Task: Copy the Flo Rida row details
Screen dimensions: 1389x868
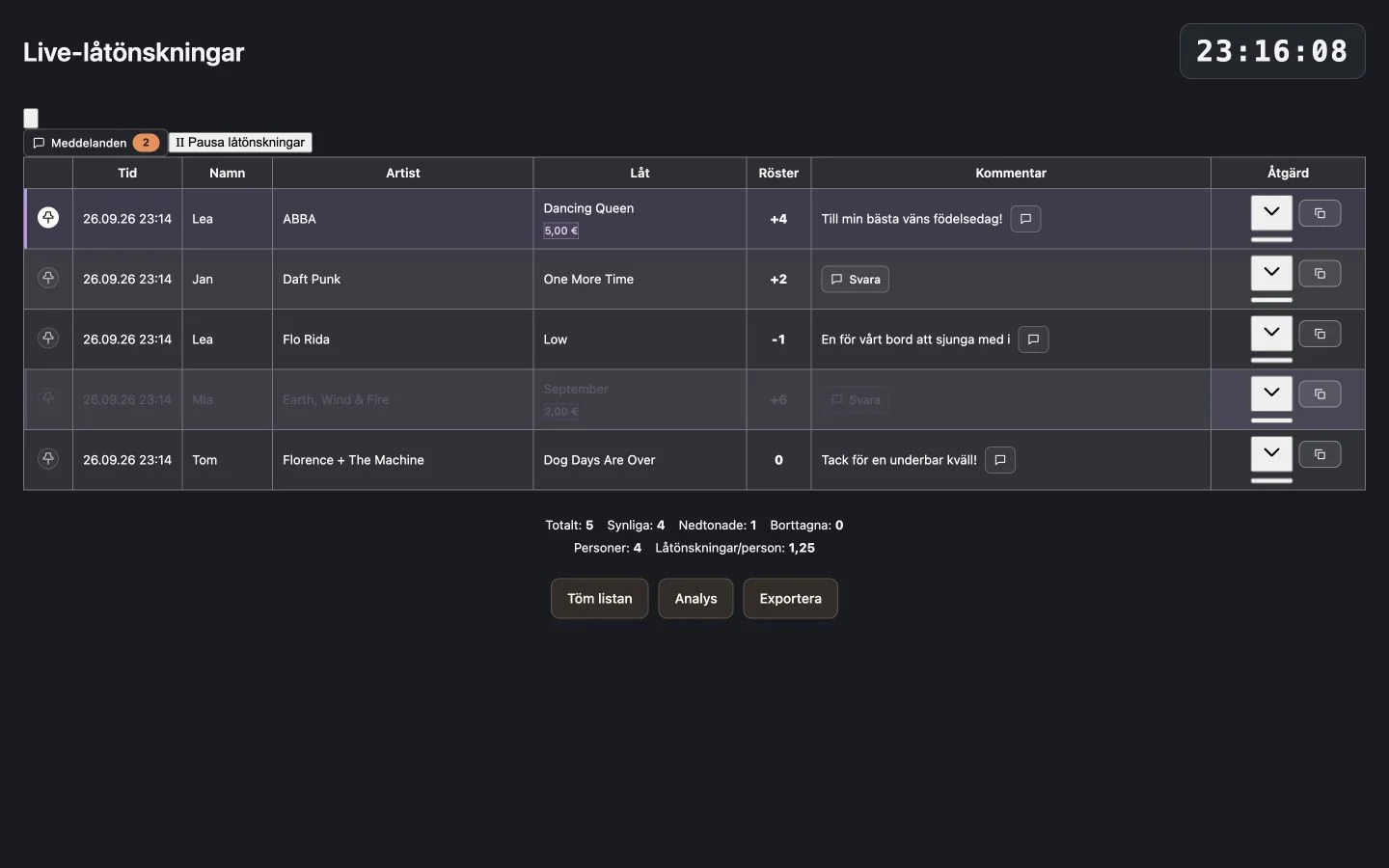Action: point(1320,334)
